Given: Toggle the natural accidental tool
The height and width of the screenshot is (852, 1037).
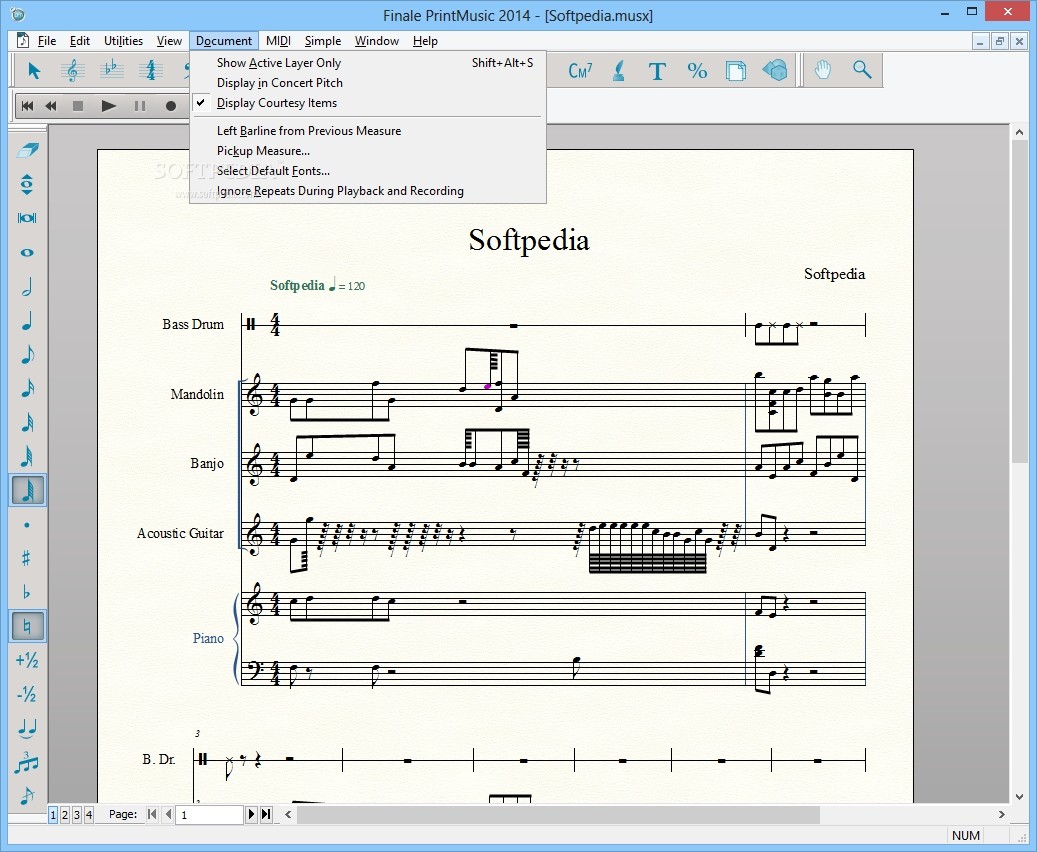Looking at the screenshot, I should pos(27,626).
